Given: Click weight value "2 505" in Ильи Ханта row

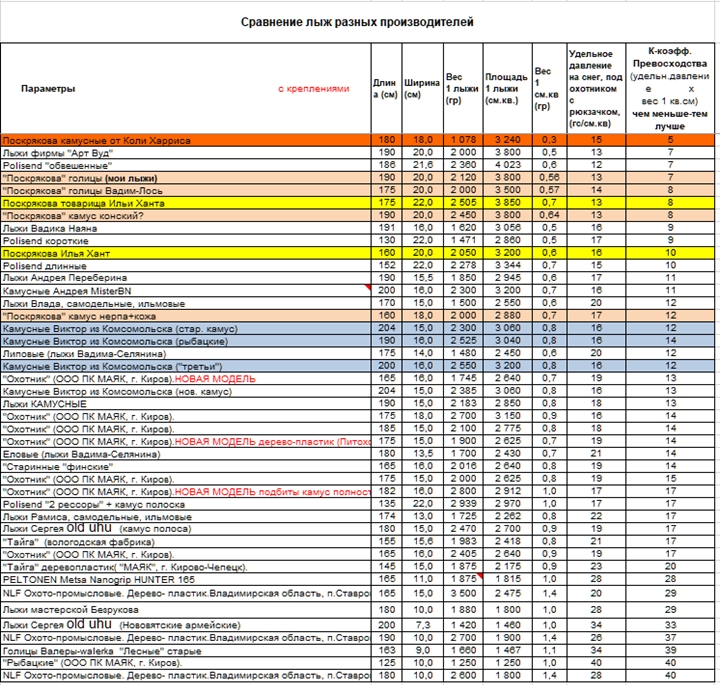Looking at the screenshot, I should pyautogui.click(x=463, y=202).
